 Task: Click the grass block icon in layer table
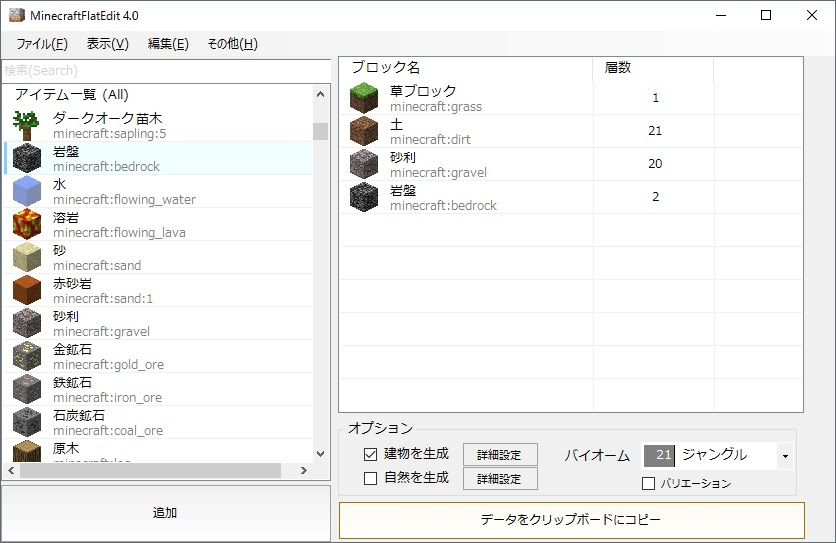pos(364,98)
